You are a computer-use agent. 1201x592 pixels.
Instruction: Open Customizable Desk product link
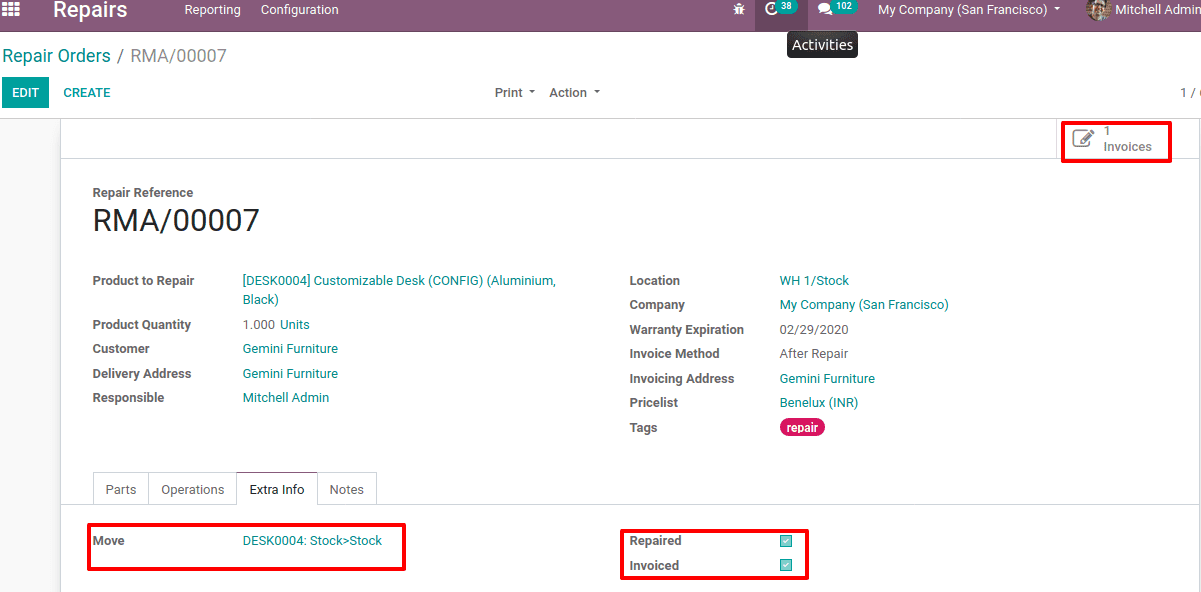click(x=399, y=290)
